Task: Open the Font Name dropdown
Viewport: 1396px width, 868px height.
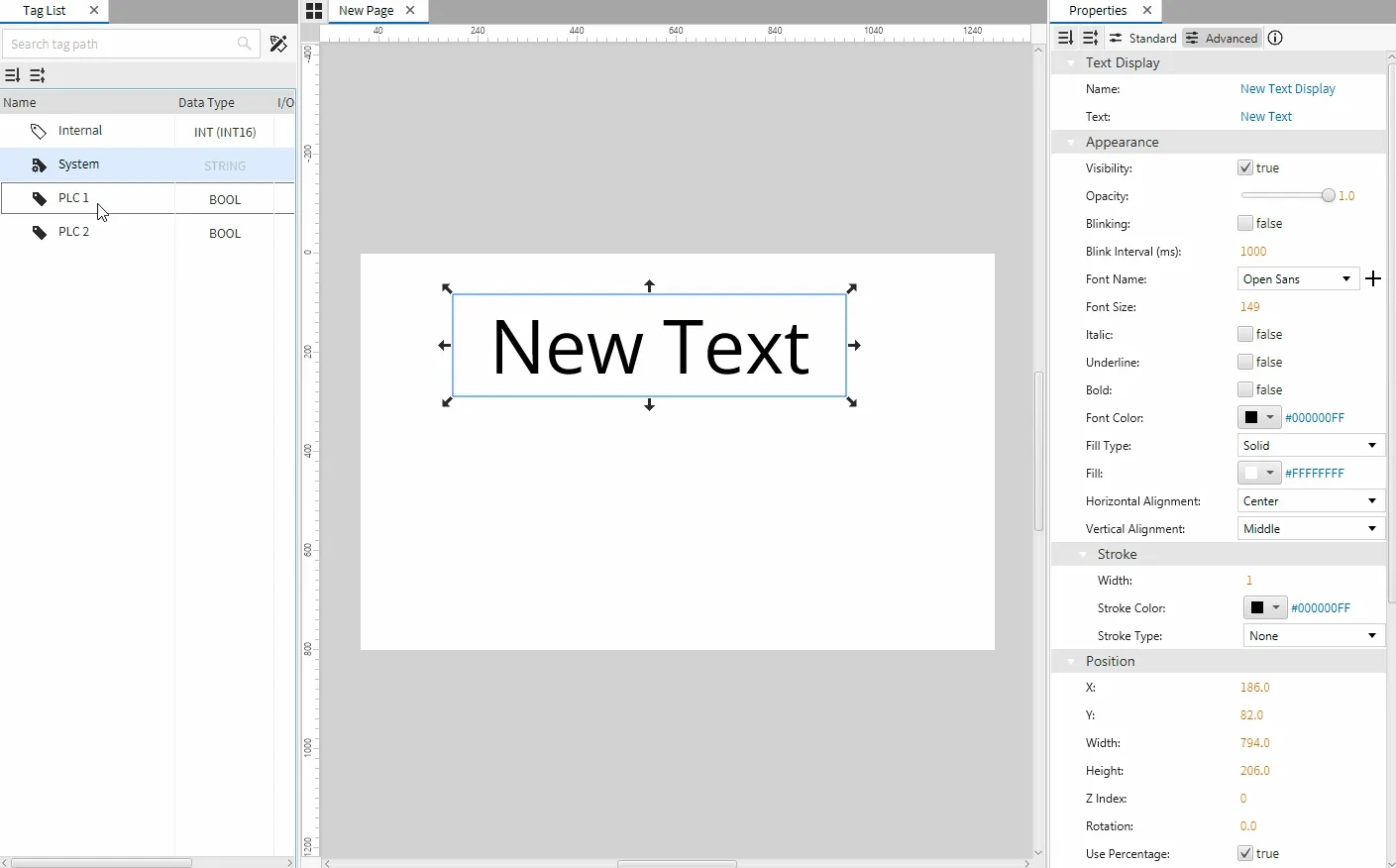Action: tap(1298, 279)
